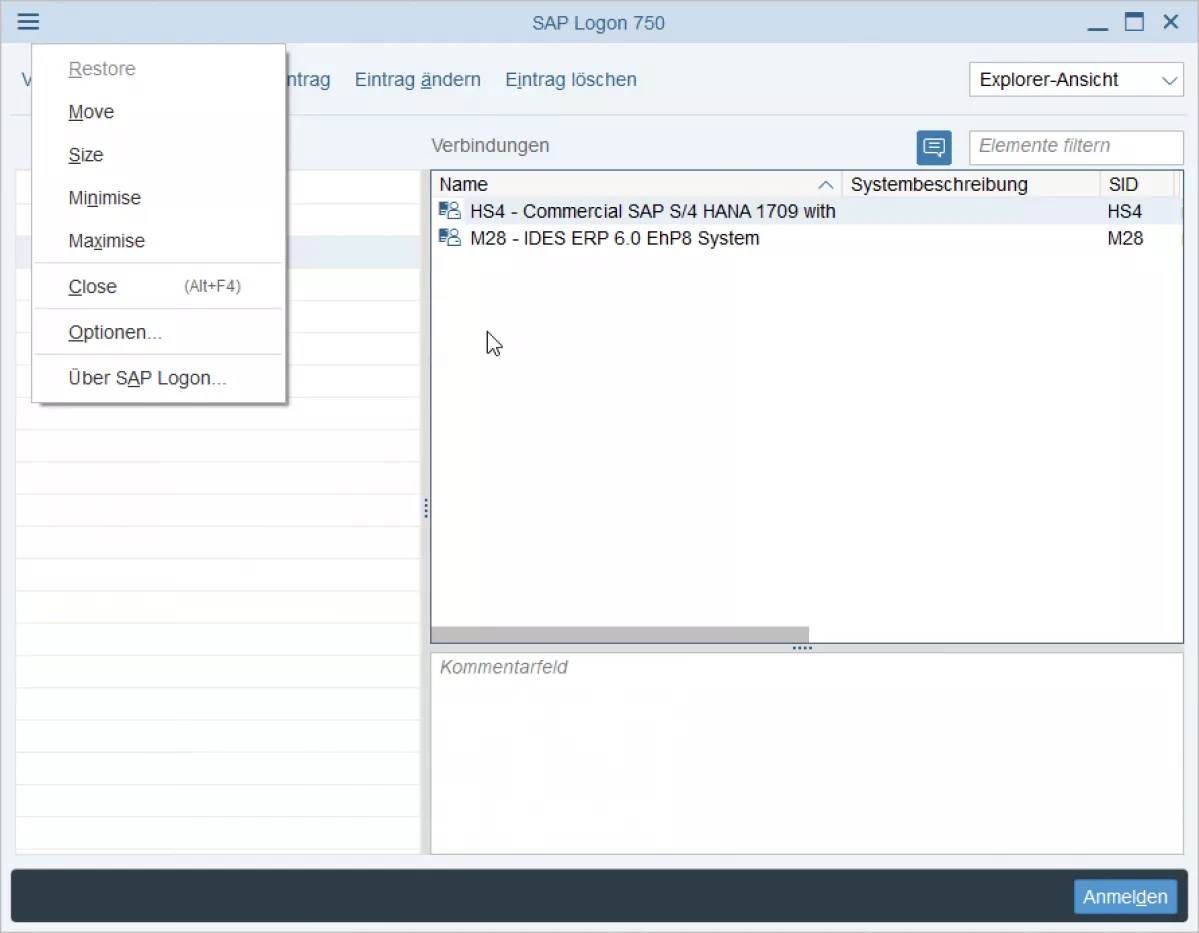The width and height of the screenshot is (1199, 933).
Task: Select Maximise in the system menu
Action: click(158, 241)
